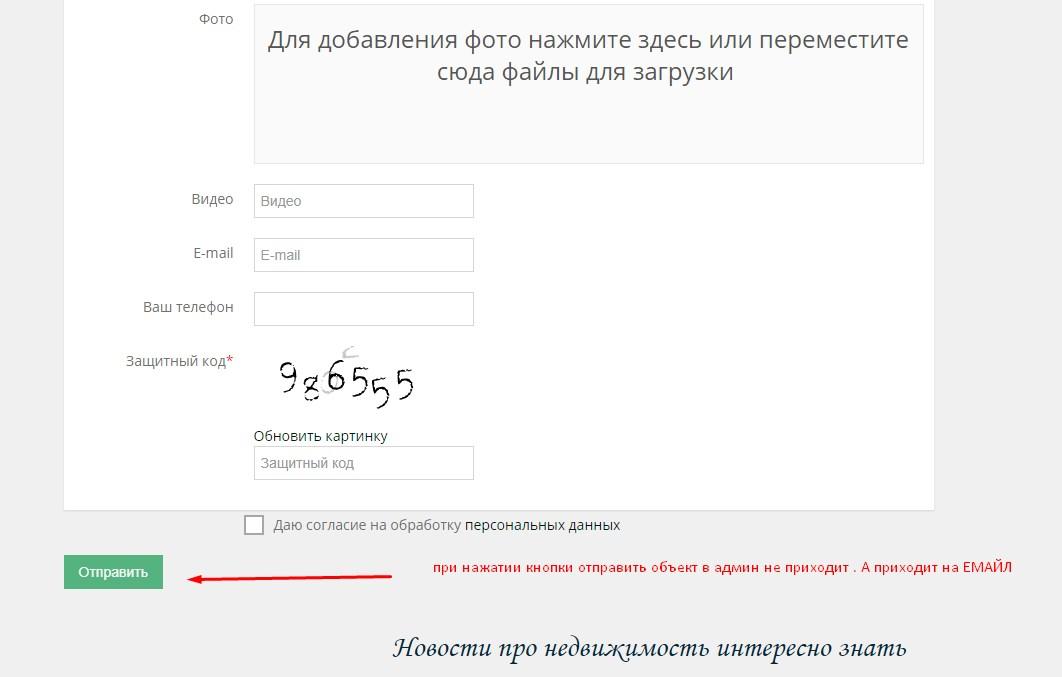Click the green Отправить button

(113, 572)
